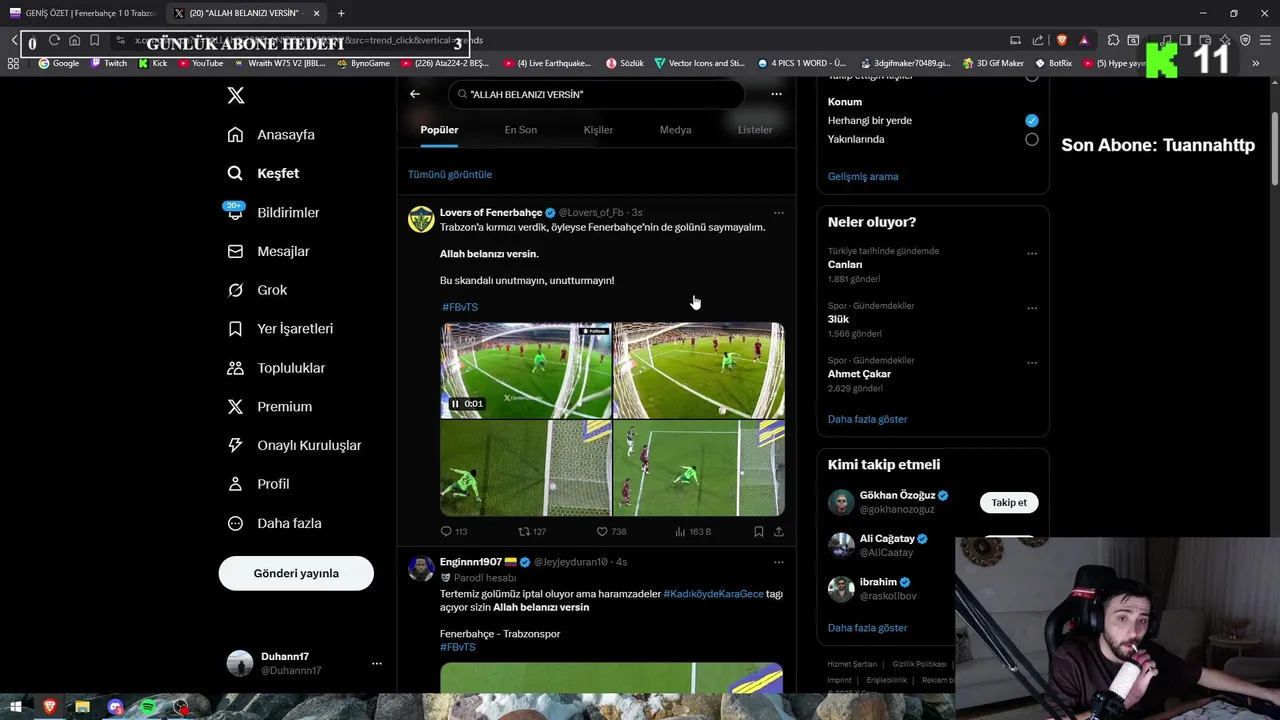Open search options three-dot menu

776,94
